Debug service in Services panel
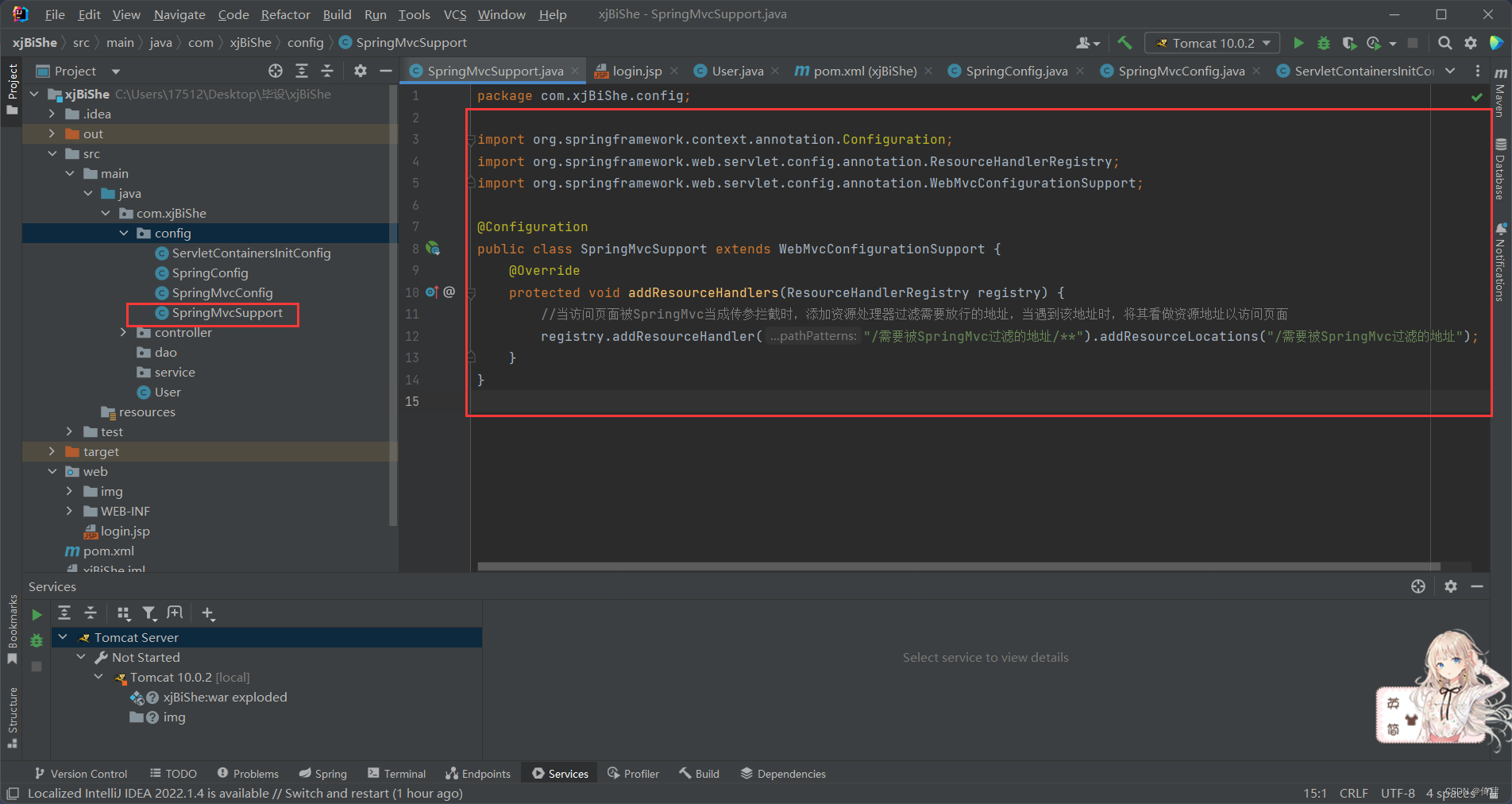 pyautogui.click(x=37, y=640)
